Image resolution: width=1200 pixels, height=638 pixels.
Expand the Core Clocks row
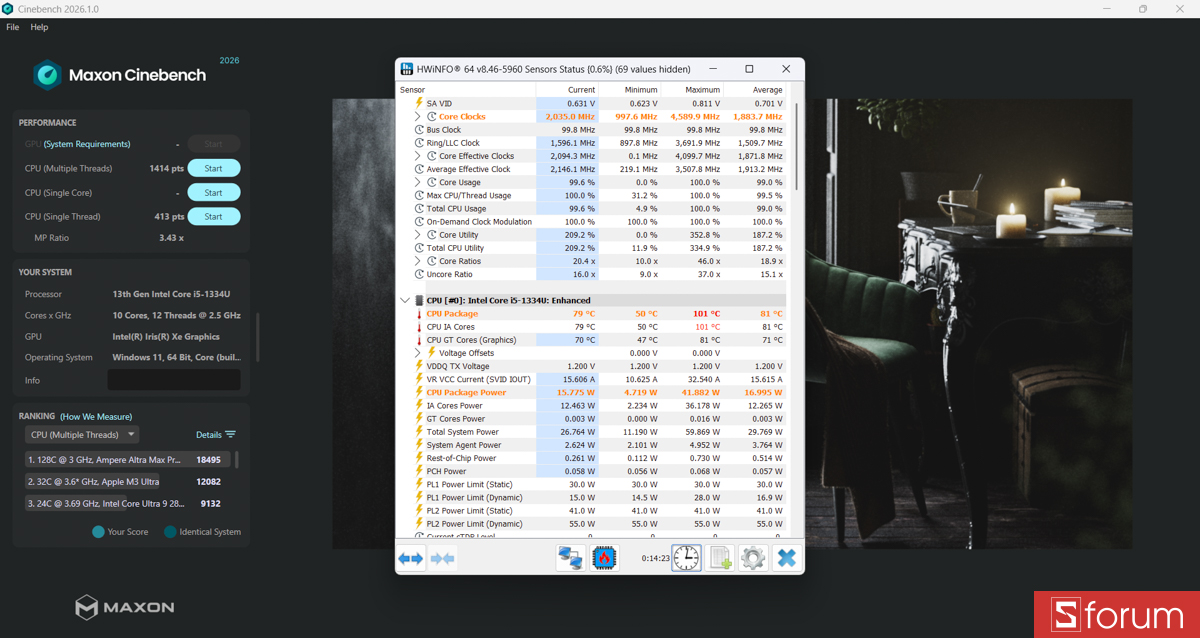tap(418, 117)
